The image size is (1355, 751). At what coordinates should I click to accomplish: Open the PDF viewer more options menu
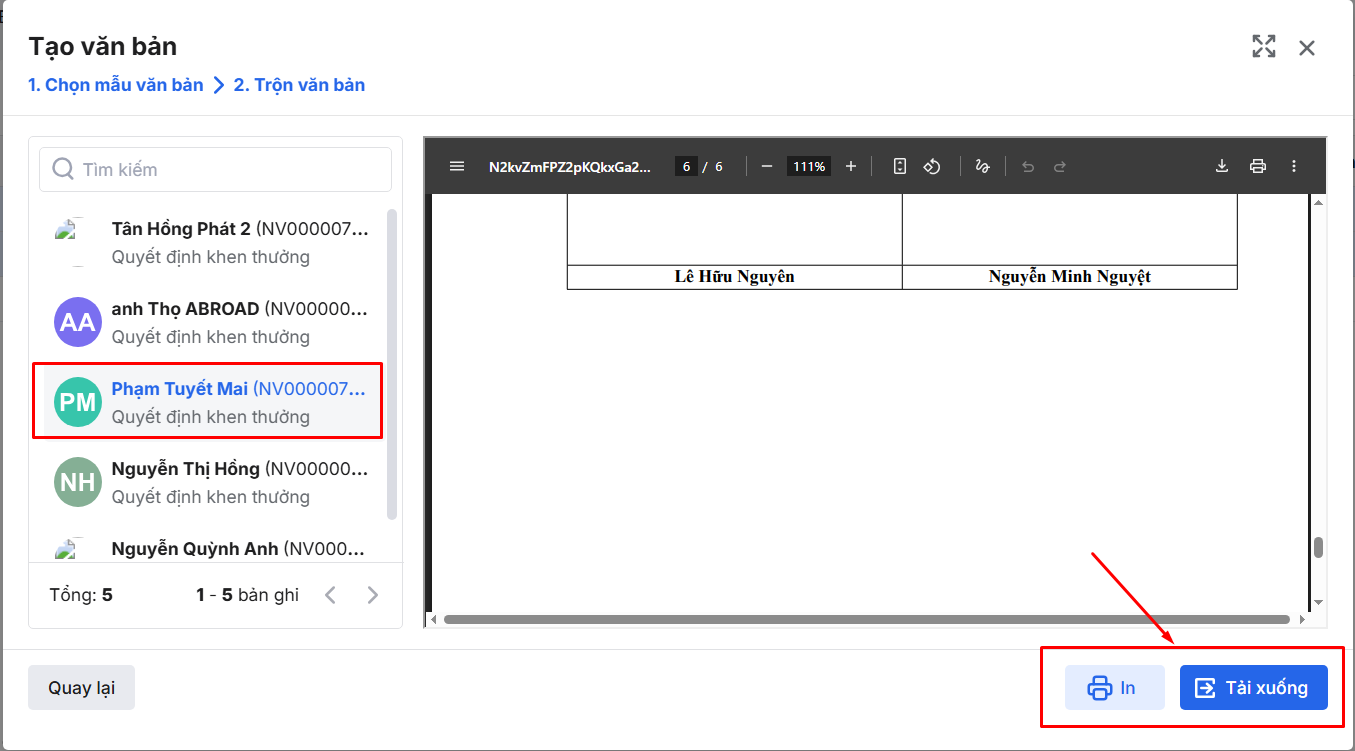(x=1294, y=166)
